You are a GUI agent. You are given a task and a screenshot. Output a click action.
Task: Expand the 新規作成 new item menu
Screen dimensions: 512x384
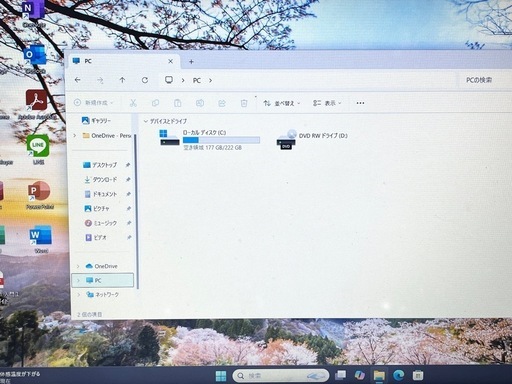coord(94,103)
